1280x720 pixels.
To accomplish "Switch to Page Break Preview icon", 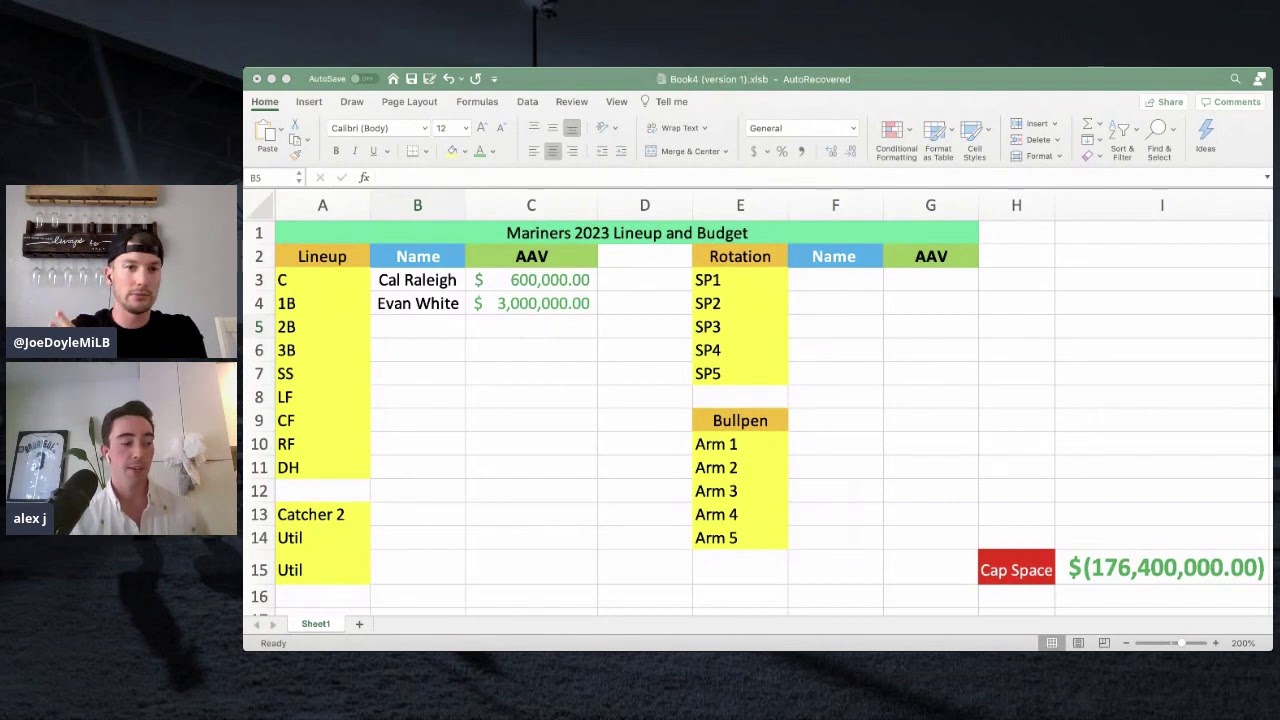I will coord(1104,643).
